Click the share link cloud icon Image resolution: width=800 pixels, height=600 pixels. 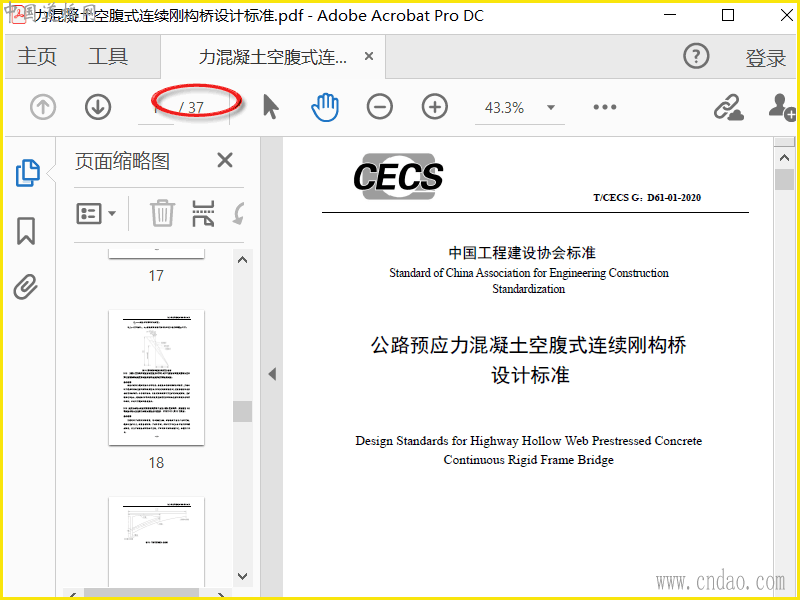click(728, 107)
